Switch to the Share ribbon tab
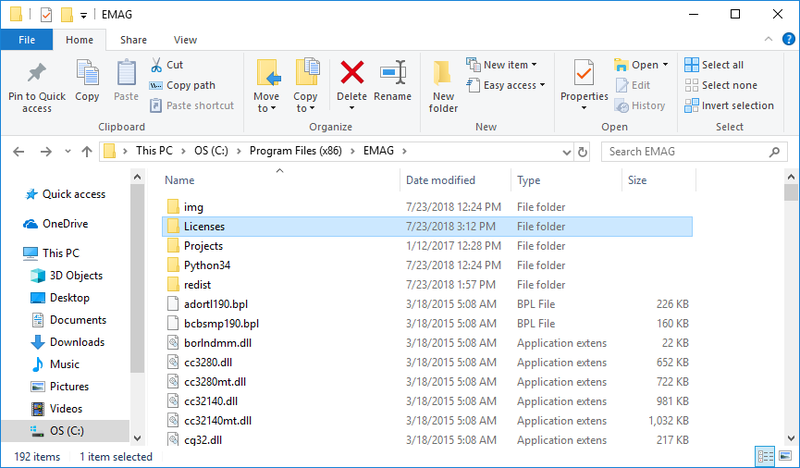800x468 pixels. tap(133, 40)
